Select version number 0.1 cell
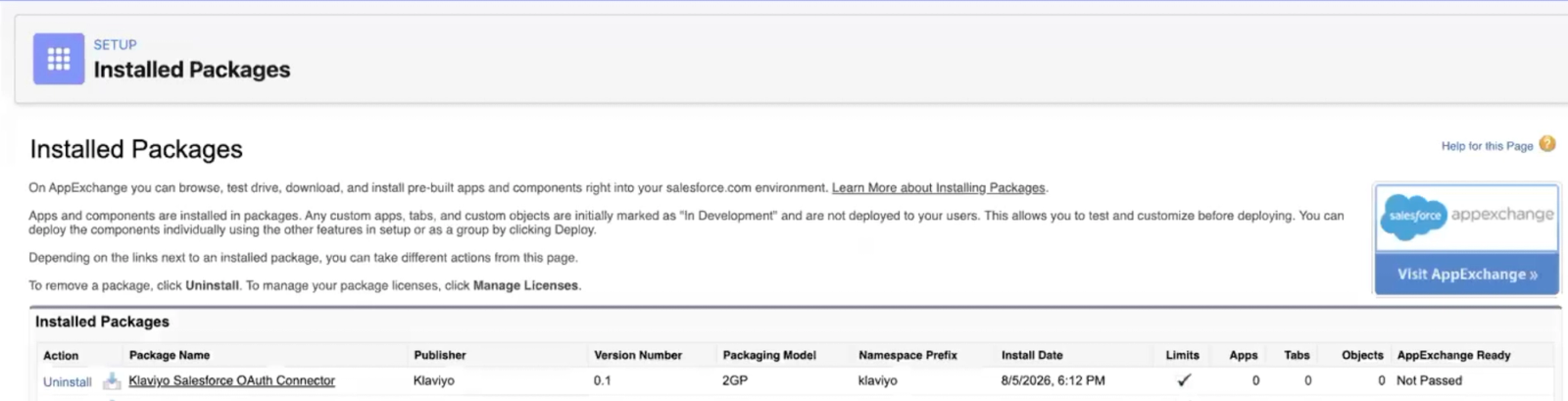This screenshot has height=401, width=1568. 602,380
